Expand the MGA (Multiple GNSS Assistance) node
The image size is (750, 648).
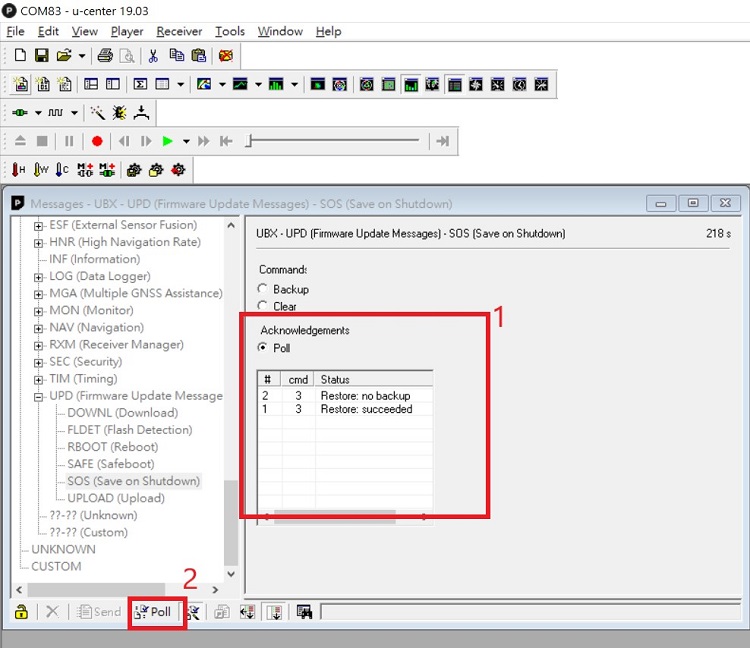click(x=38, y=295)
